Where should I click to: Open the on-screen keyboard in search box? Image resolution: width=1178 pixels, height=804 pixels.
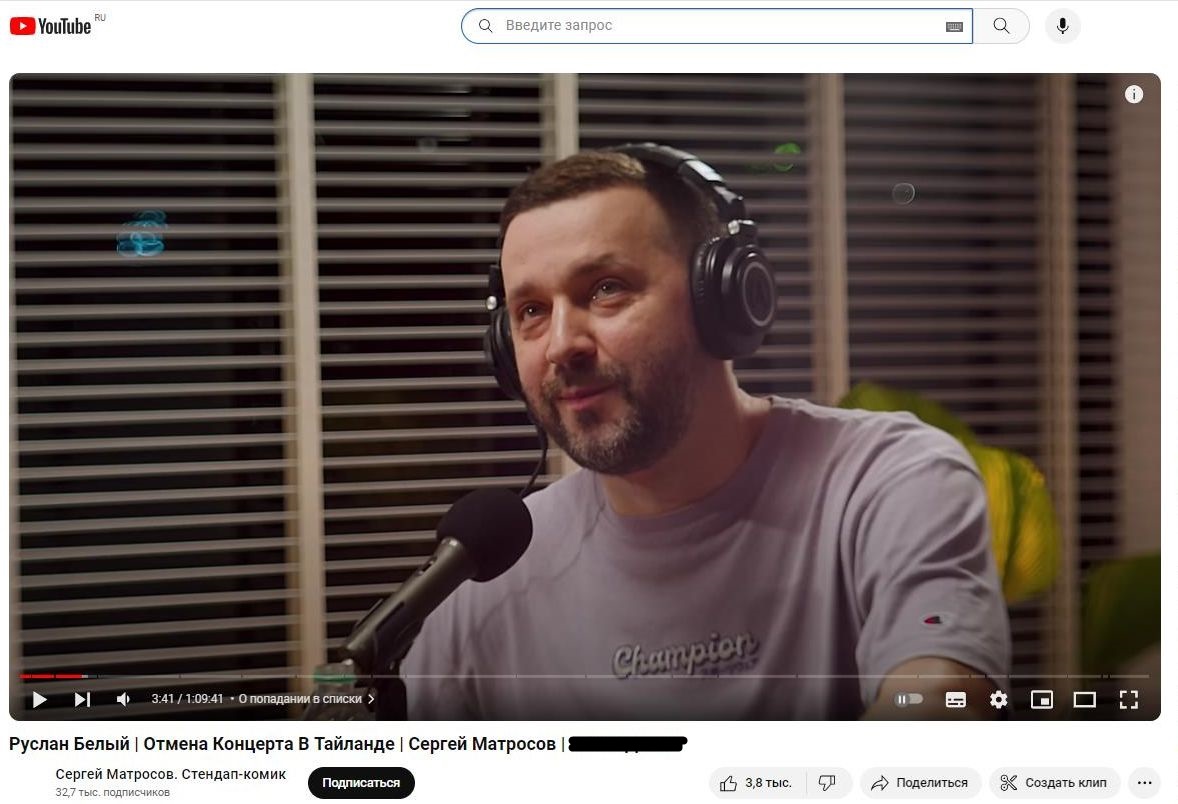coord(954,27)
